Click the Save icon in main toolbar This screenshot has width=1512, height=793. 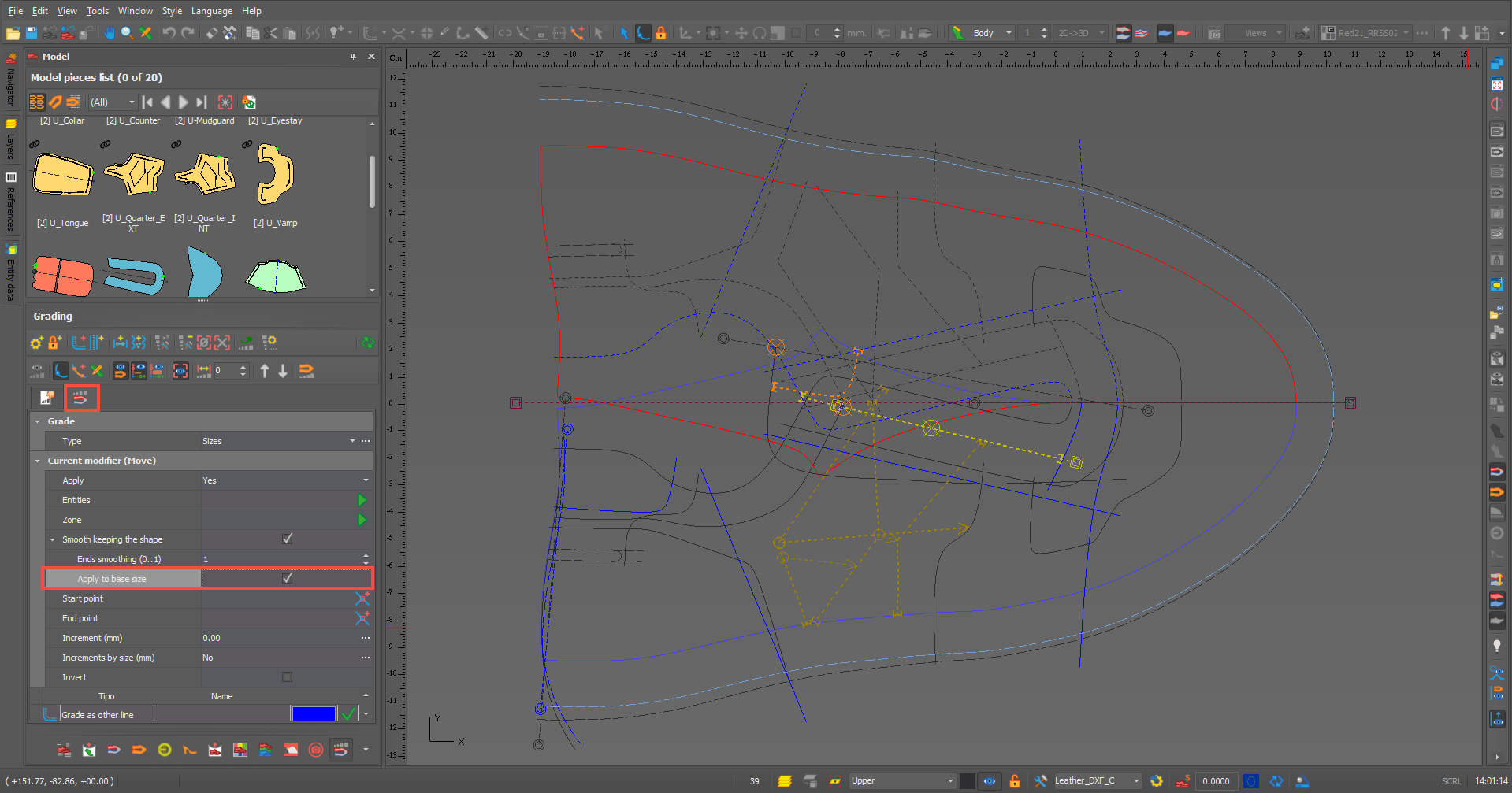click(32, 33)
